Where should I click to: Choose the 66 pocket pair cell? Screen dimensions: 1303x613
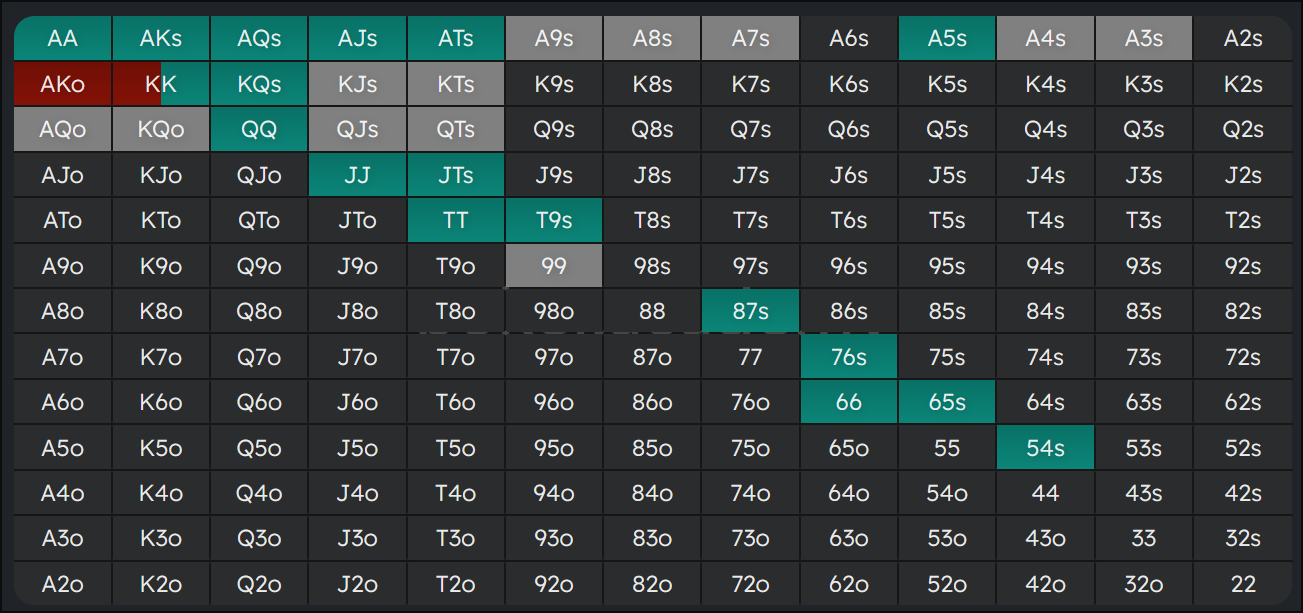pos(848,402)
